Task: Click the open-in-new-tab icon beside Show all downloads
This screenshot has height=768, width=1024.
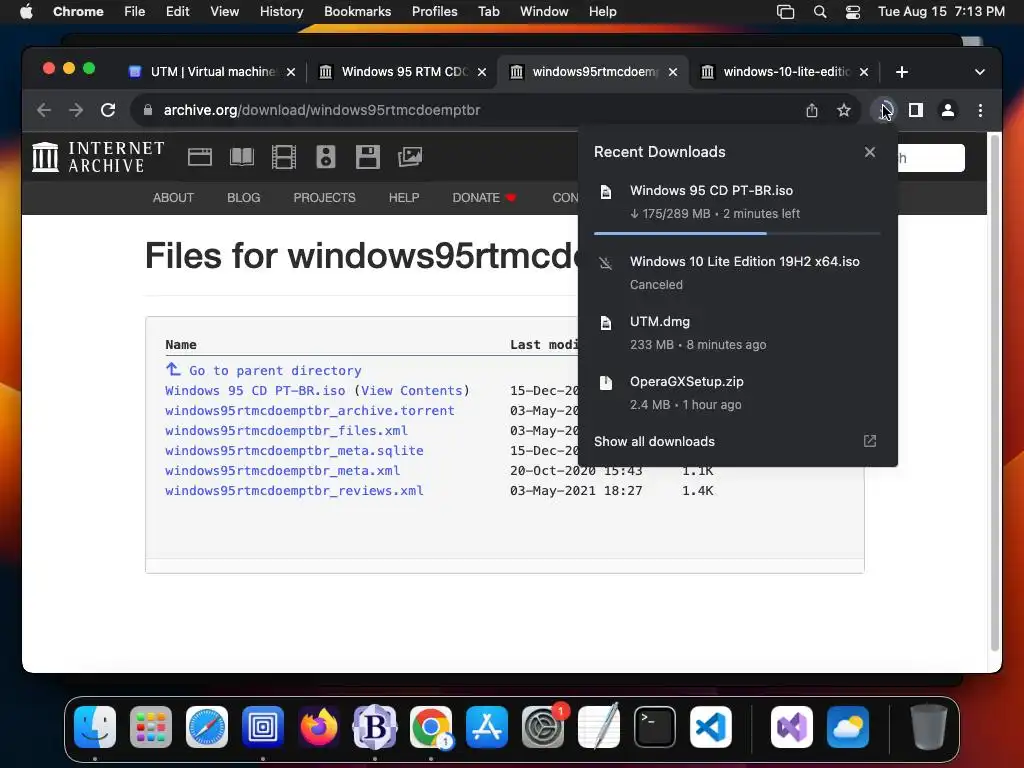Action: pyautogui.click(x=870, y=441)
